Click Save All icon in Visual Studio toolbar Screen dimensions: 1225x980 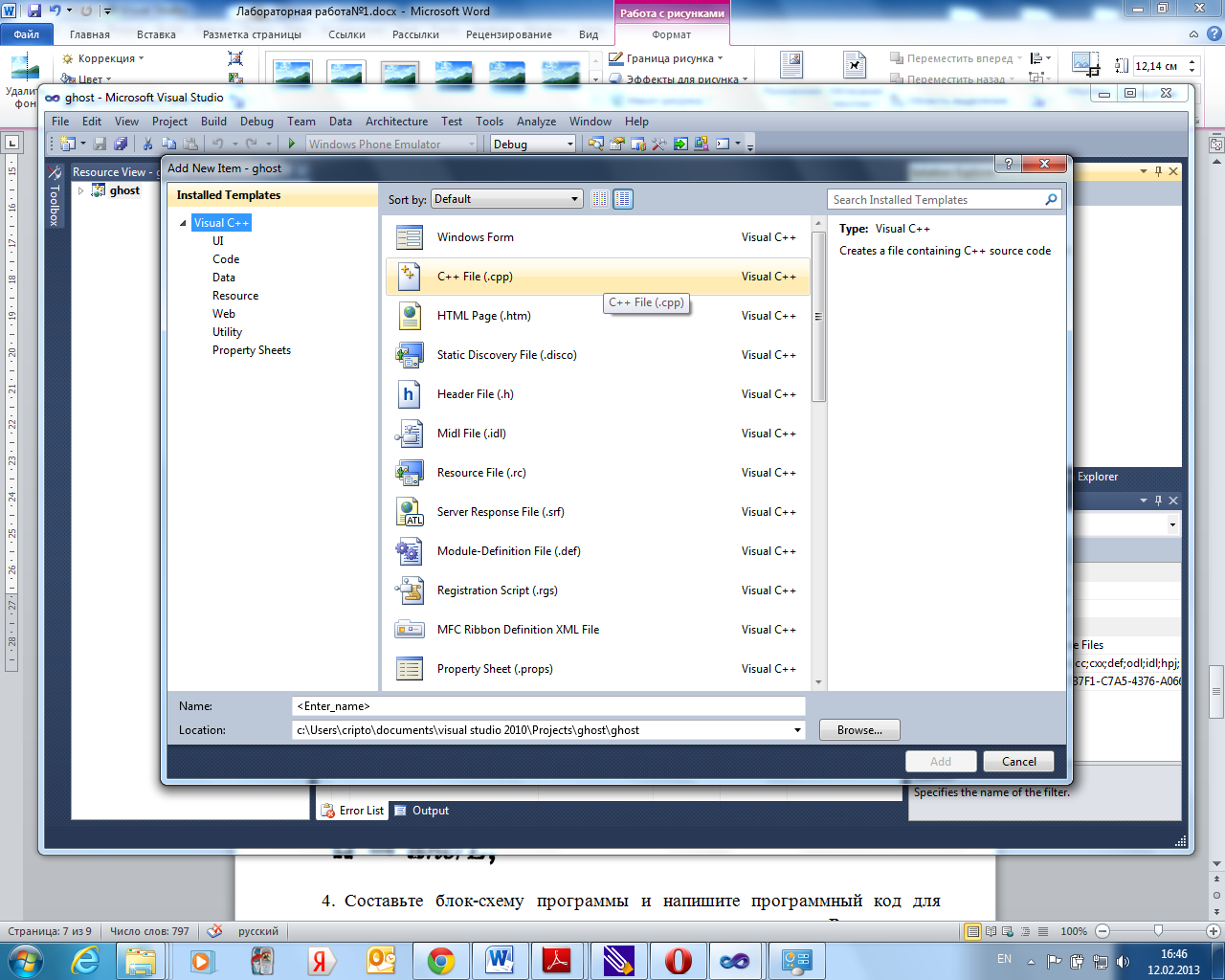(121, 144)
